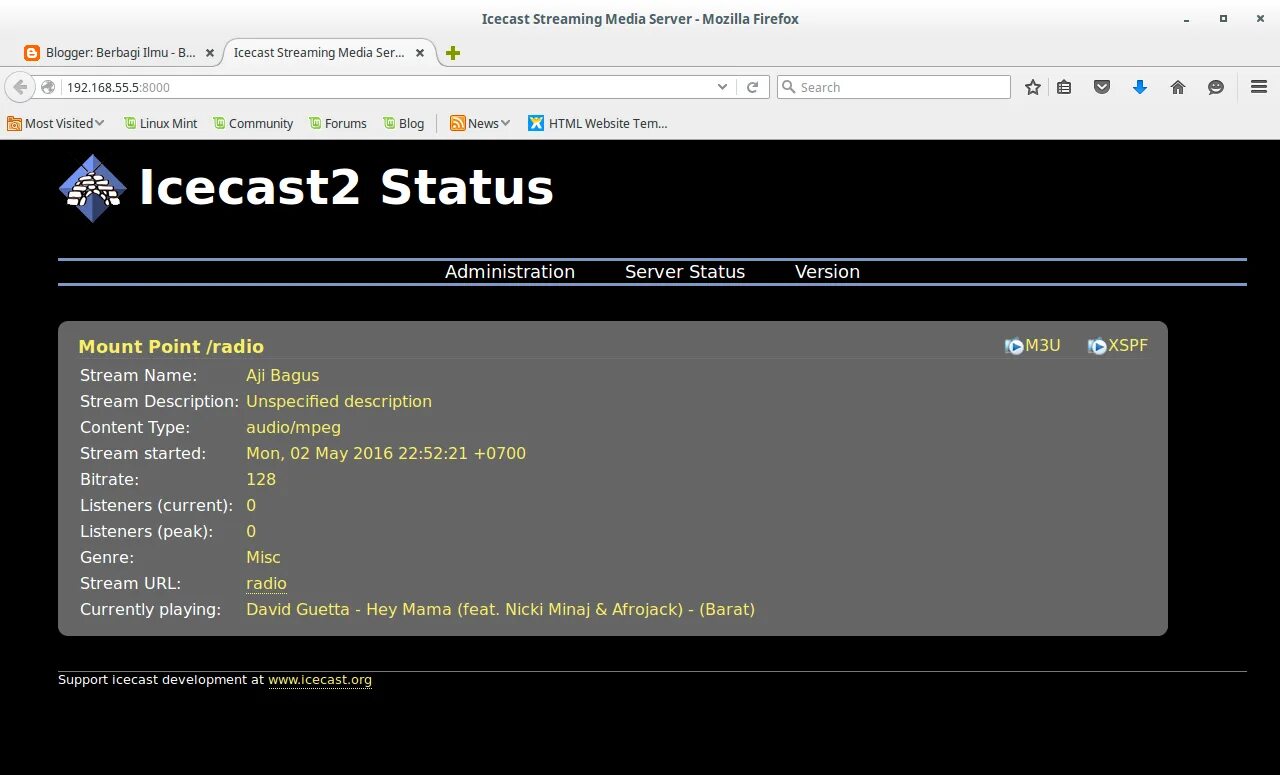Open the Linux Mint bookmark
Screen dimensions: 1280x775
tap(160, 123)
